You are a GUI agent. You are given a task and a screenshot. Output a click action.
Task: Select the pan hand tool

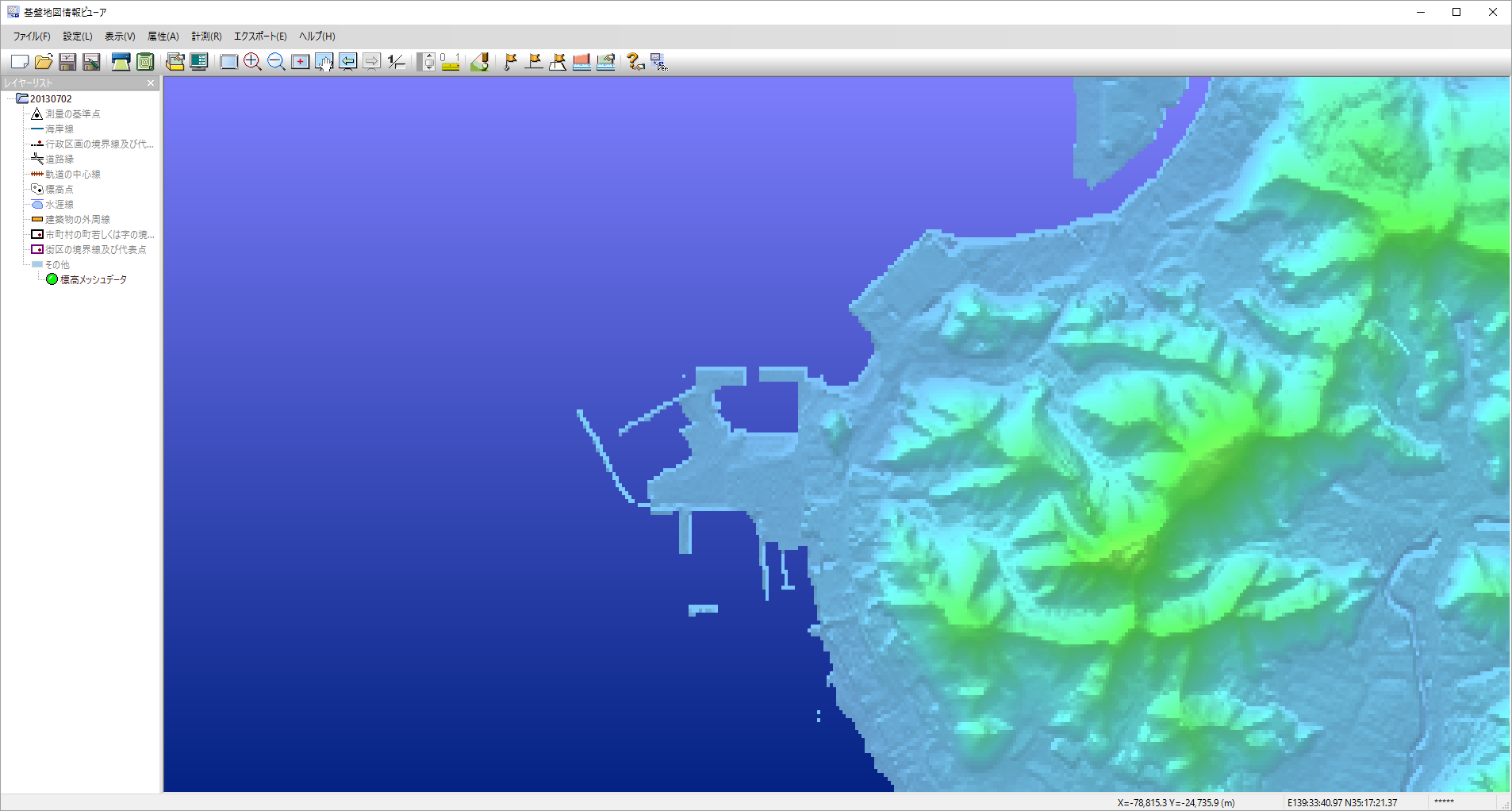point(324,62)
